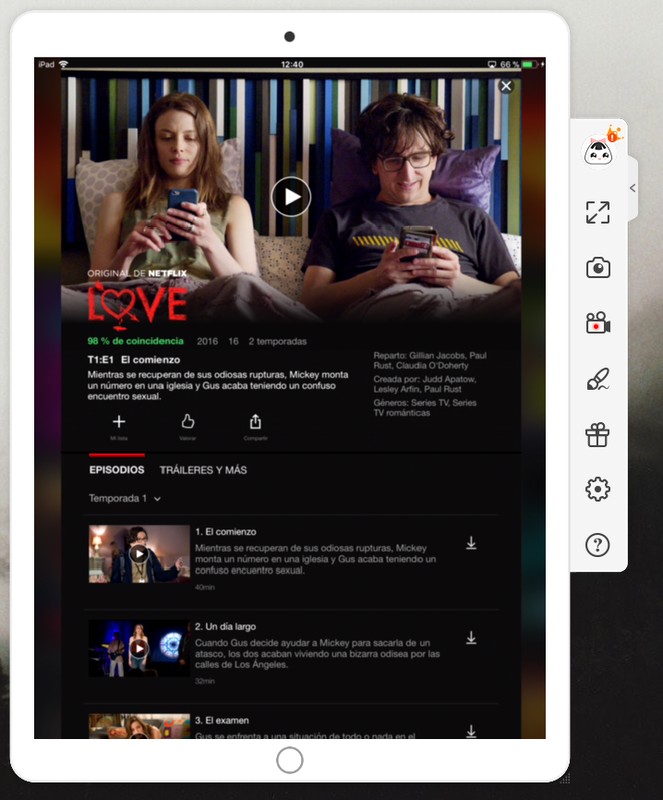Select the episode title '1. El comienzo'

[x=226, y=532]
